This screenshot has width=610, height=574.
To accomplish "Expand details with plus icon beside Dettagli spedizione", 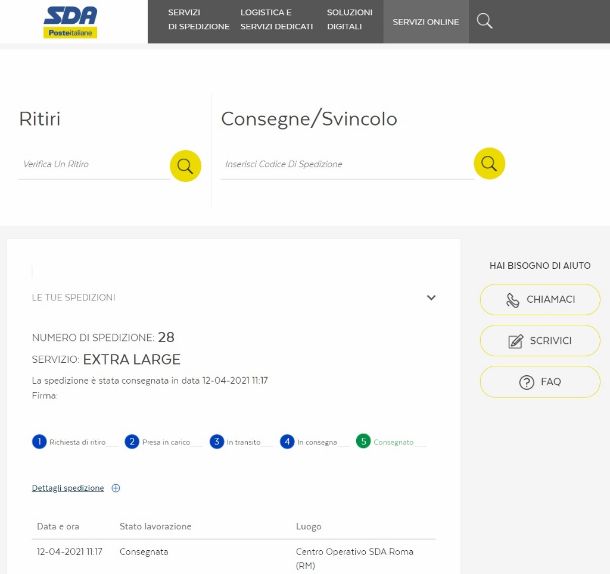I will [x=116, y=488].
